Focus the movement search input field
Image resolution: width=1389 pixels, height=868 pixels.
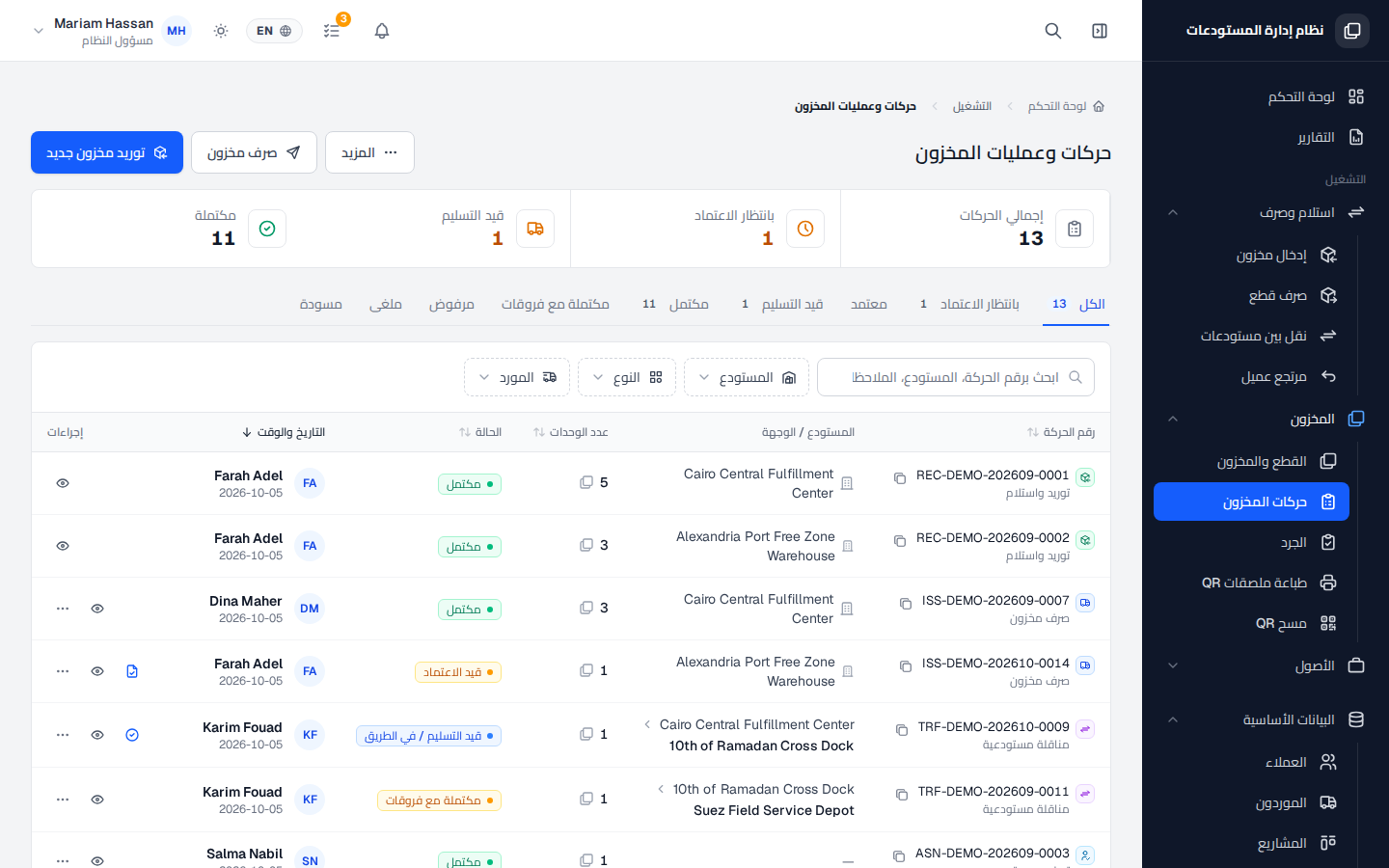coord(956,377)
